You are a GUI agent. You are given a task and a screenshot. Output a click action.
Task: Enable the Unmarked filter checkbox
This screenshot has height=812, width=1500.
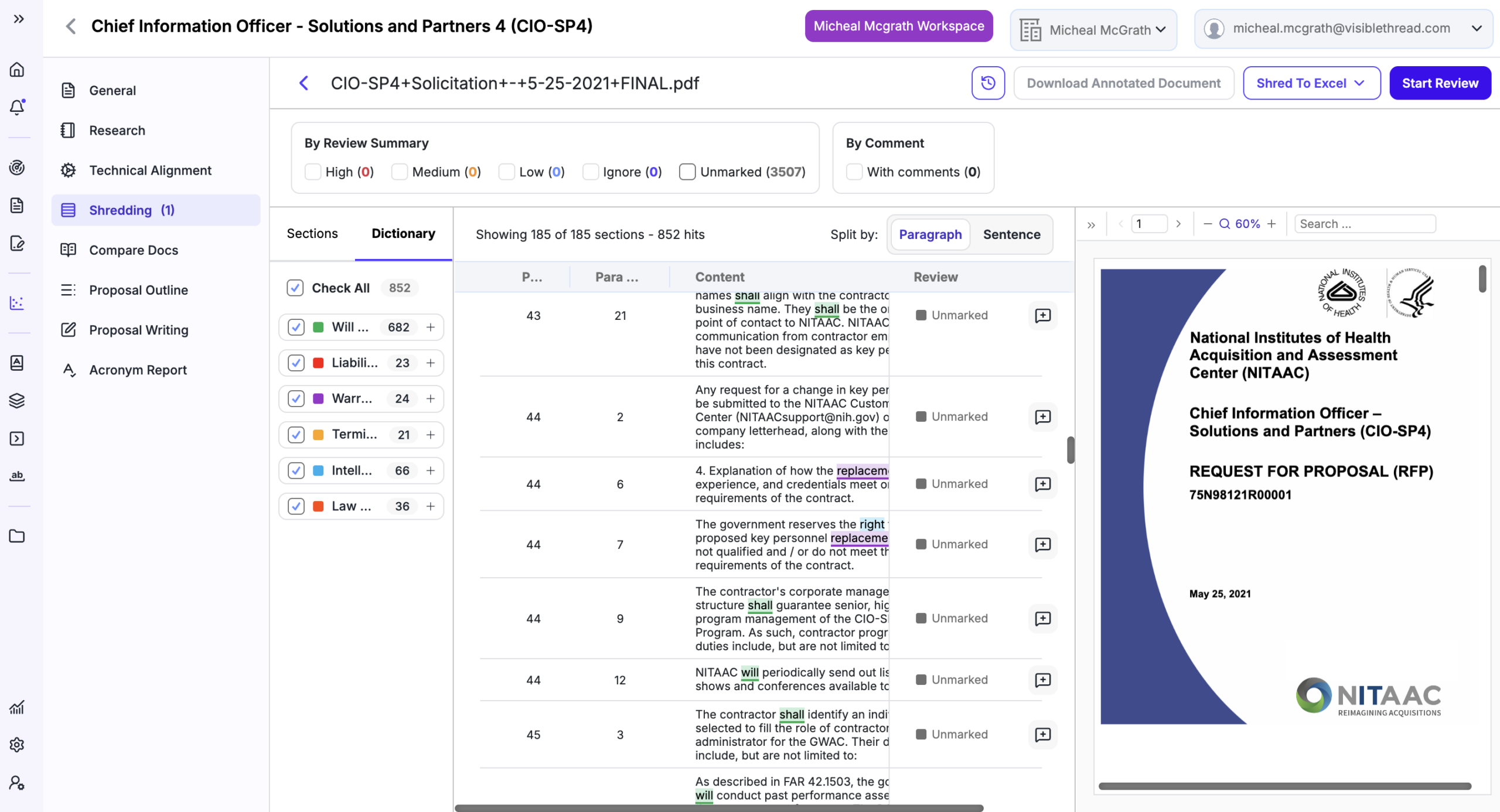(687, 172)
